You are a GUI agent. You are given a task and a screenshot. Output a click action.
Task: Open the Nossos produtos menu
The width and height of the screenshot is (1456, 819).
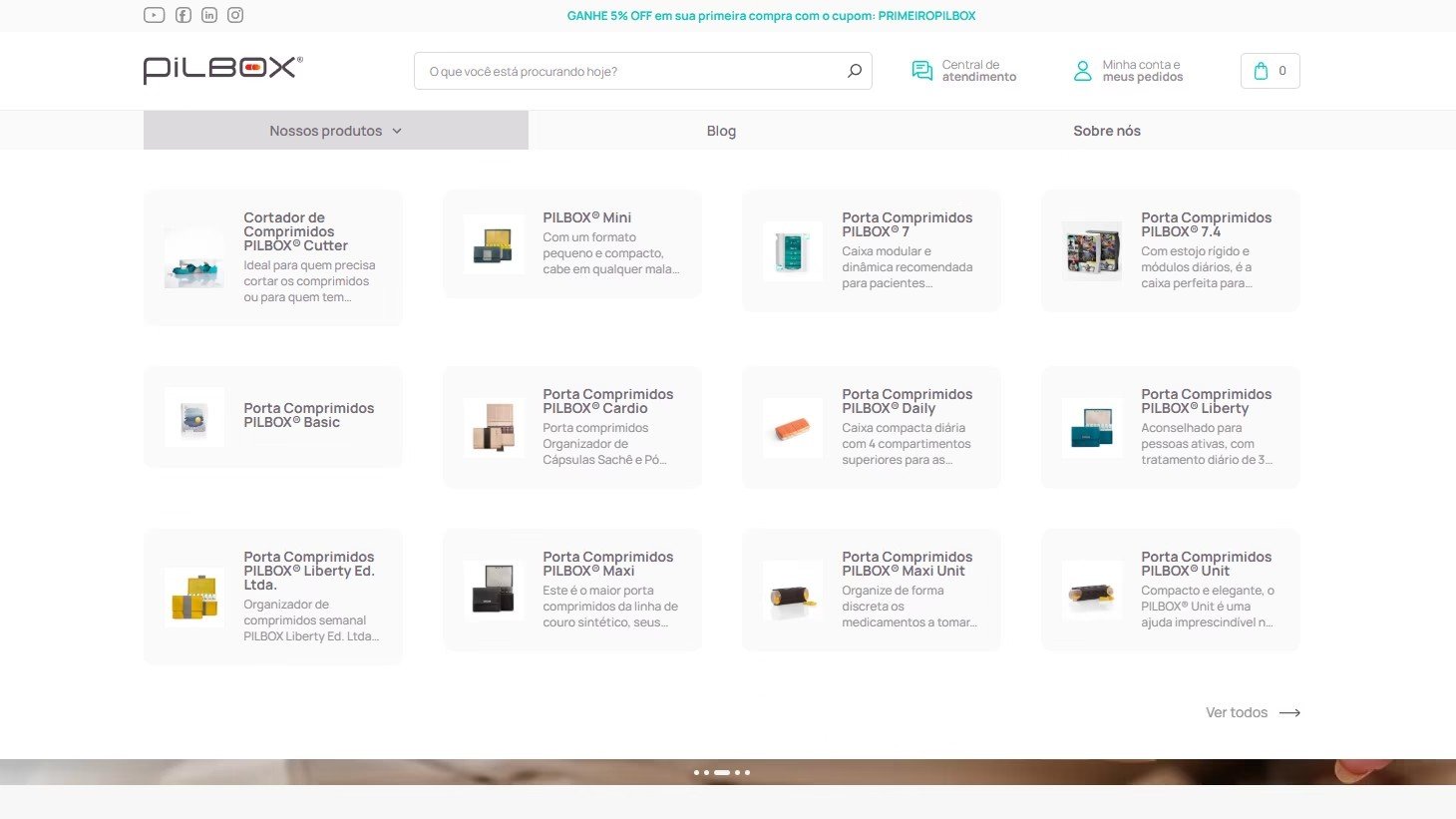pyautogui.click(x=336, y=131)
